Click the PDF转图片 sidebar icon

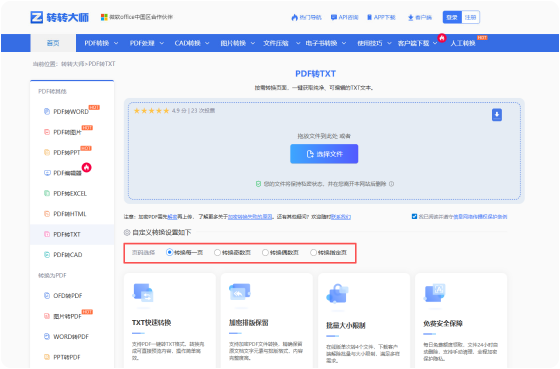point(47,132)
